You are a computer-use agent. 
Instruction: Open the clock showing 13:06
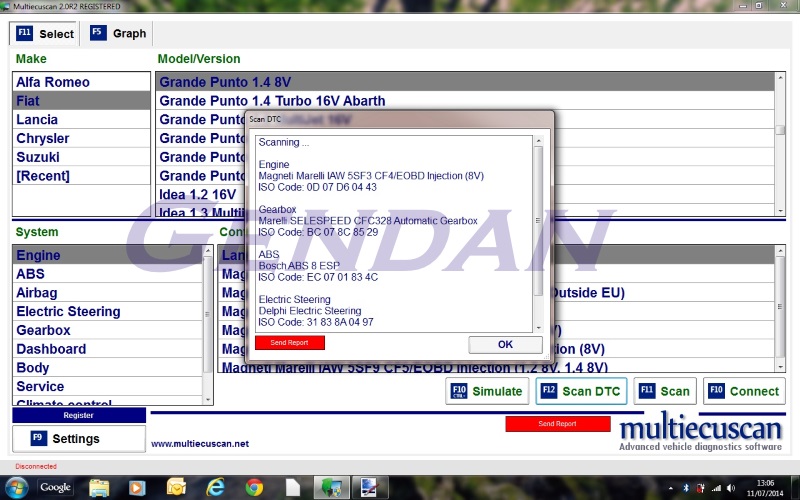tap(765, 488)
